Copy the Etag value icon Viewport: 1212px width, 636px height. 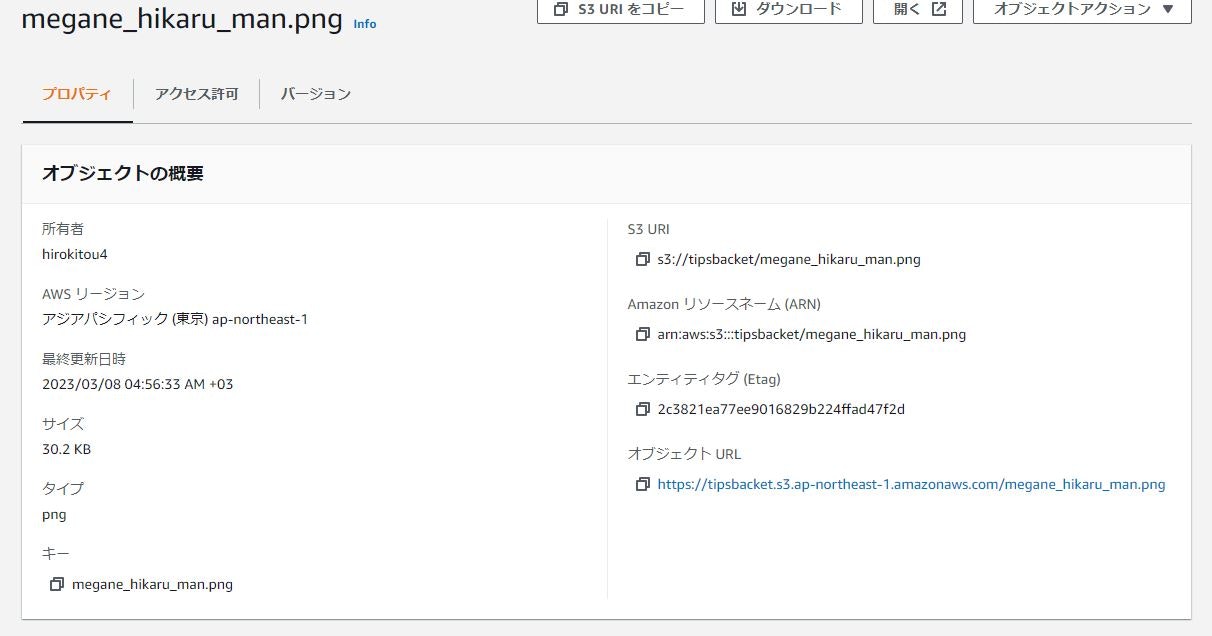(642, 410)
